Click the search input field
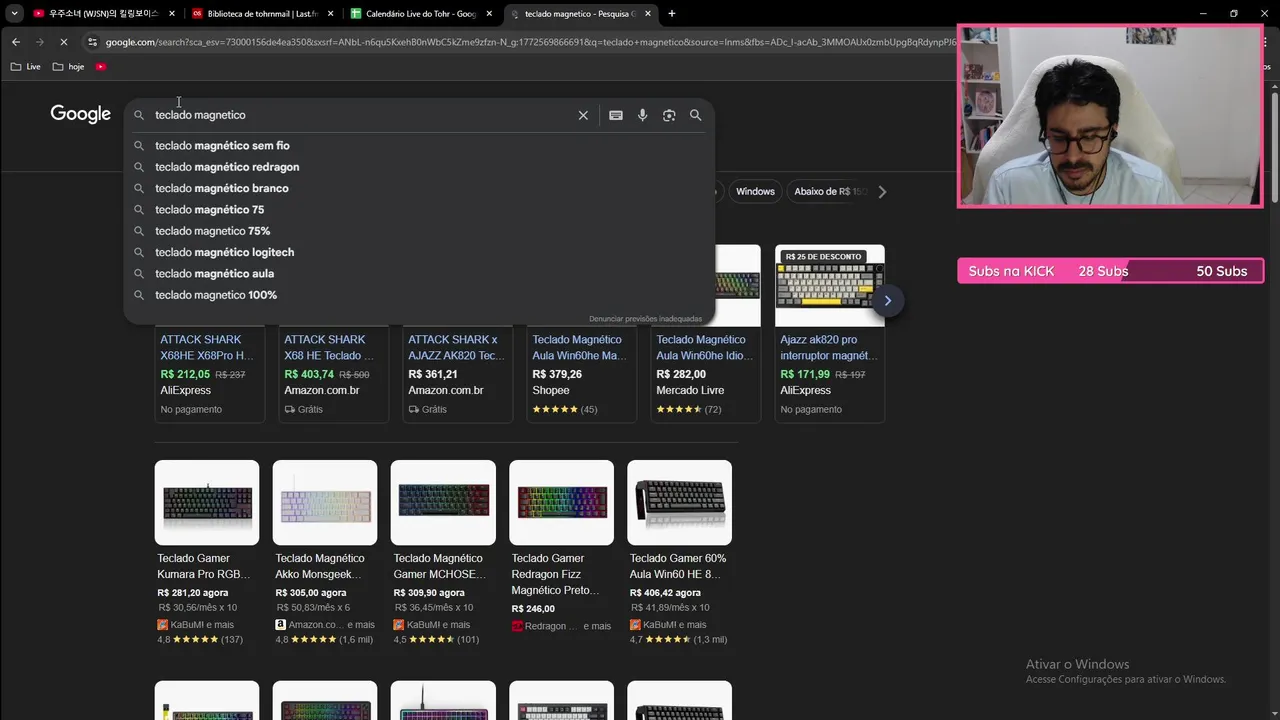This screenshot has height=720, width=1280. coord(360,115)
